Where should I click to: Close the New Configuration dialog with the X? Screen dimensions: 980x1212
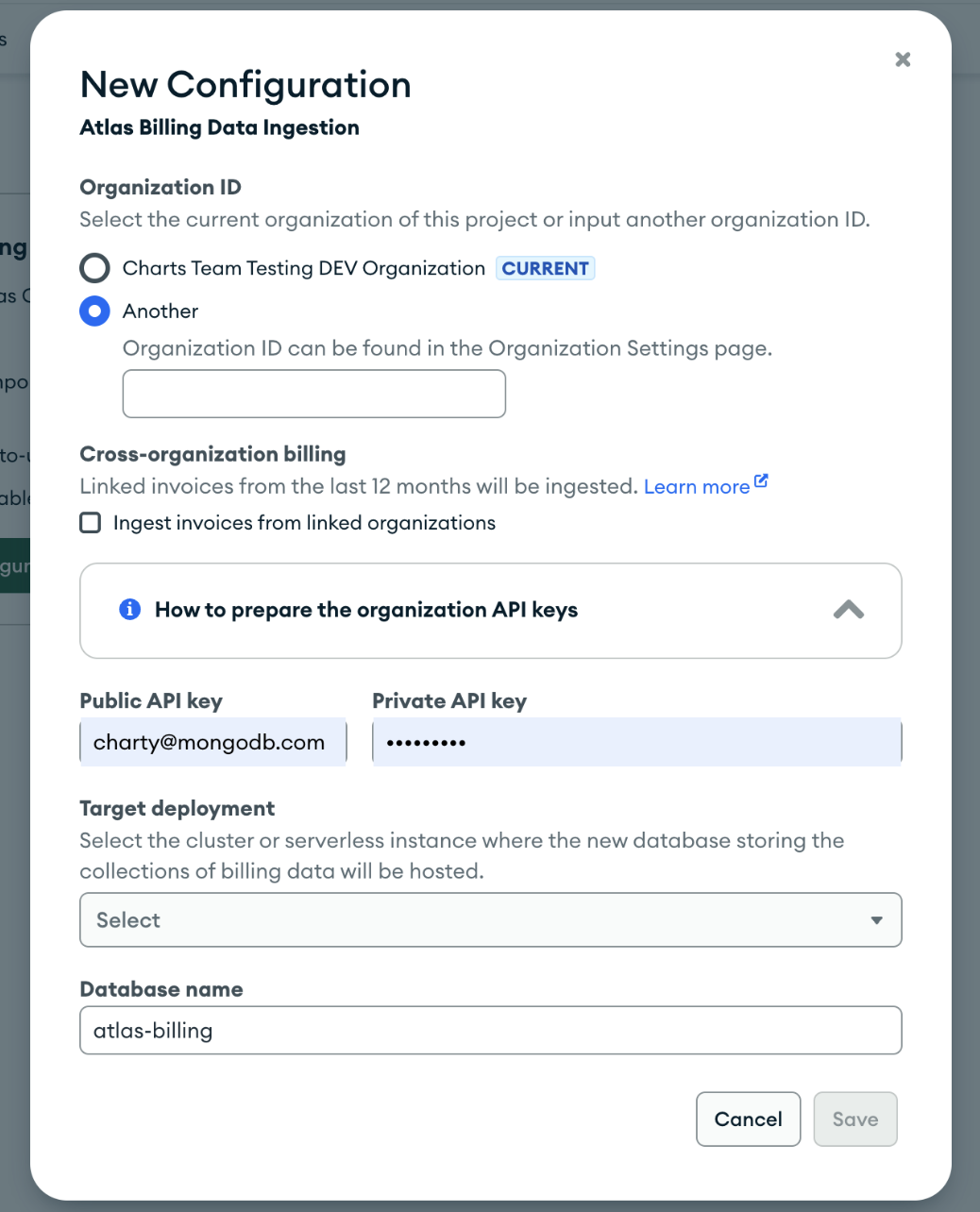903,59
